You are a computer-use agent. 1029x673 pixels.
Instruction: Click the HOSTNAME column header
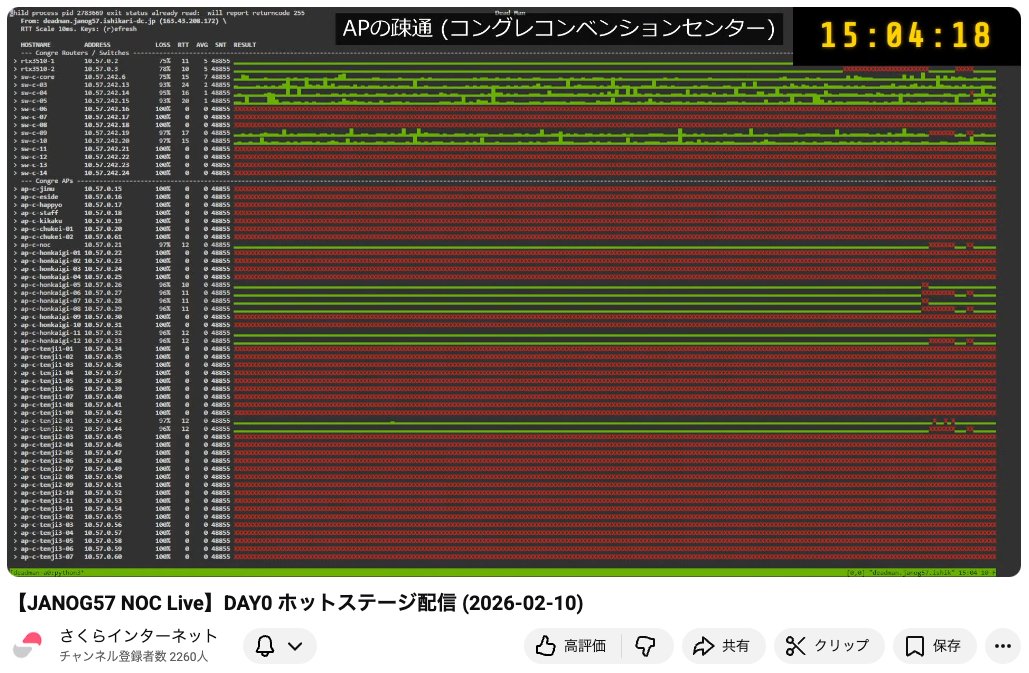pyautogui.click(x=35, y=45)
